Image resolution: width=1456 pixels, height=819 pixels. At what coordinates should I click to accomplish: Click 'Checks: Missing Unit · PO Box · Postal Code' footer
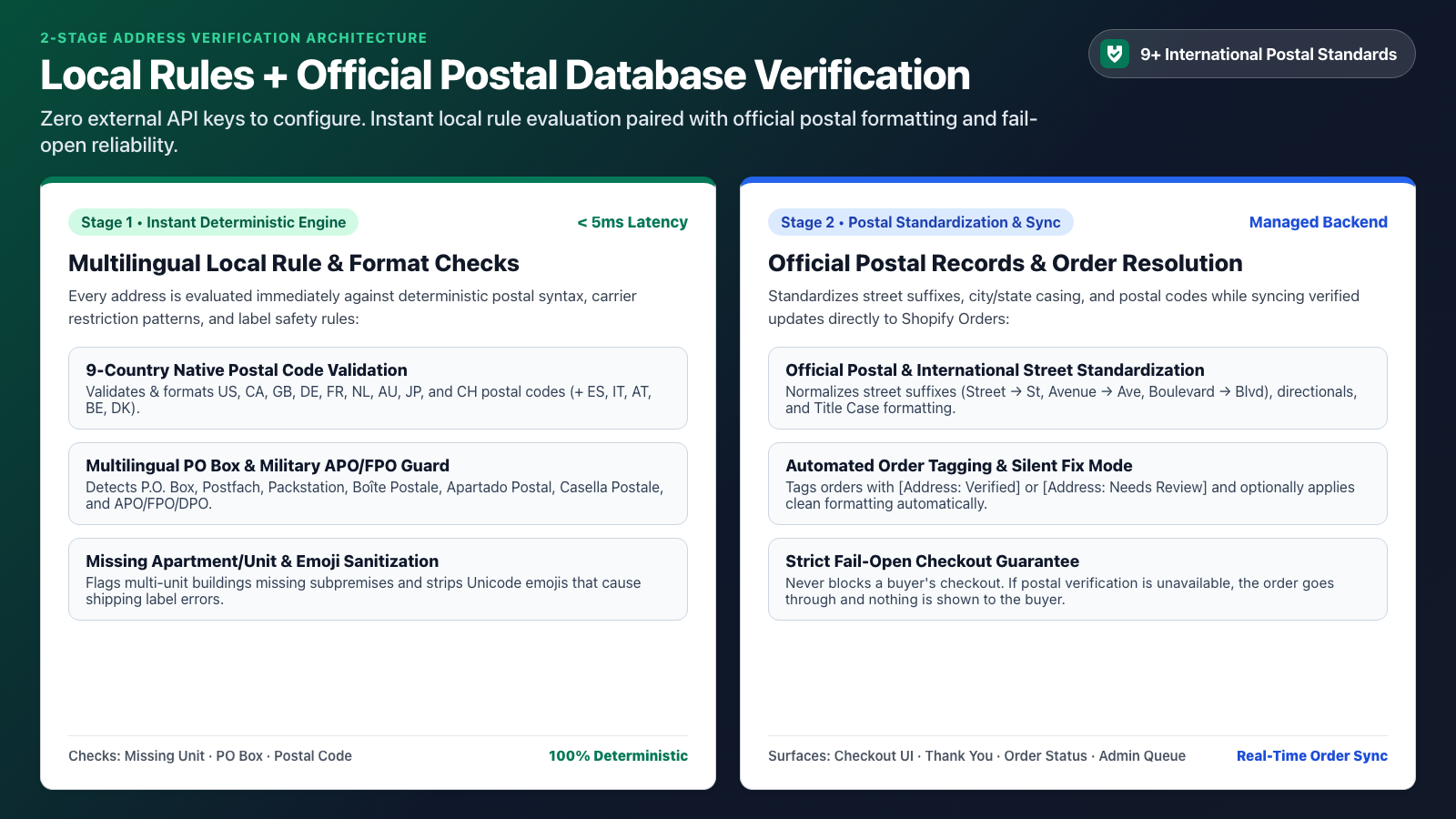pos(210,756)
